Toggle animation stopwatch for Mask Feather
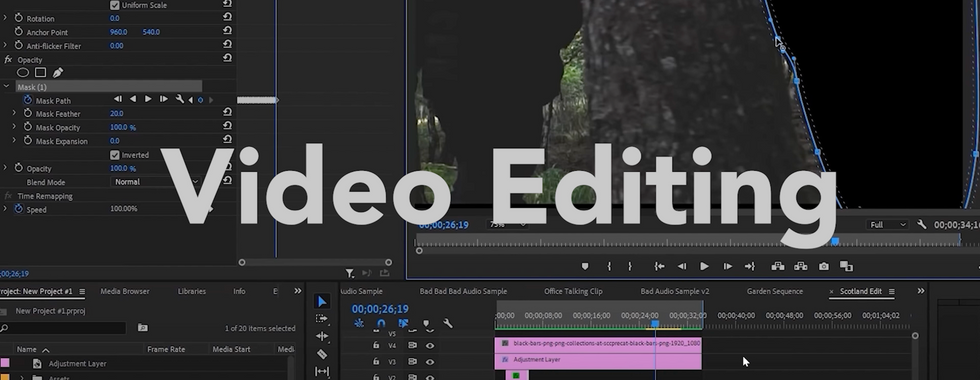The width and height of the screenshot is (980, 380). (28, 114)
